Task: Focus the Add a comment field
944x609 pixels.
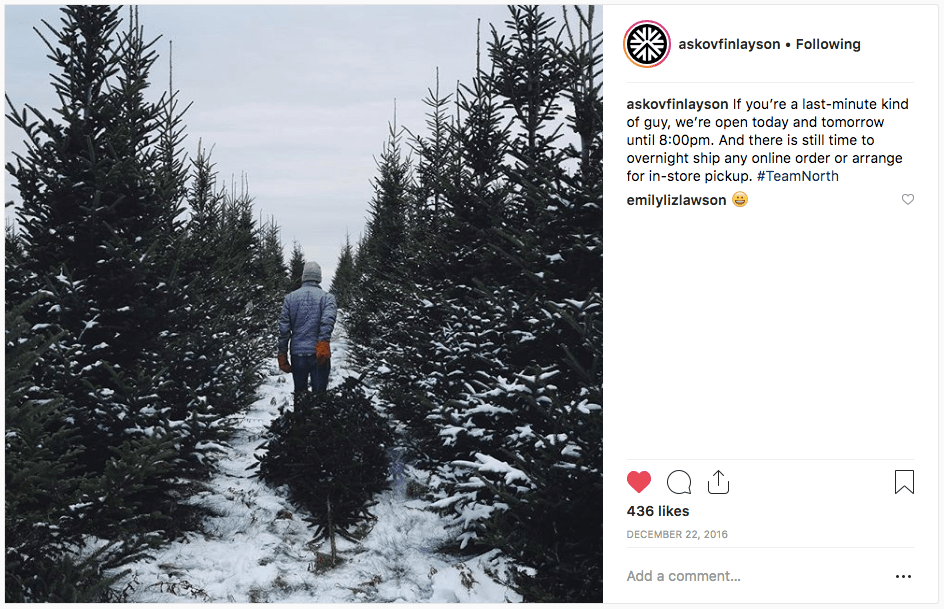Action: click(x=740, y=576)
